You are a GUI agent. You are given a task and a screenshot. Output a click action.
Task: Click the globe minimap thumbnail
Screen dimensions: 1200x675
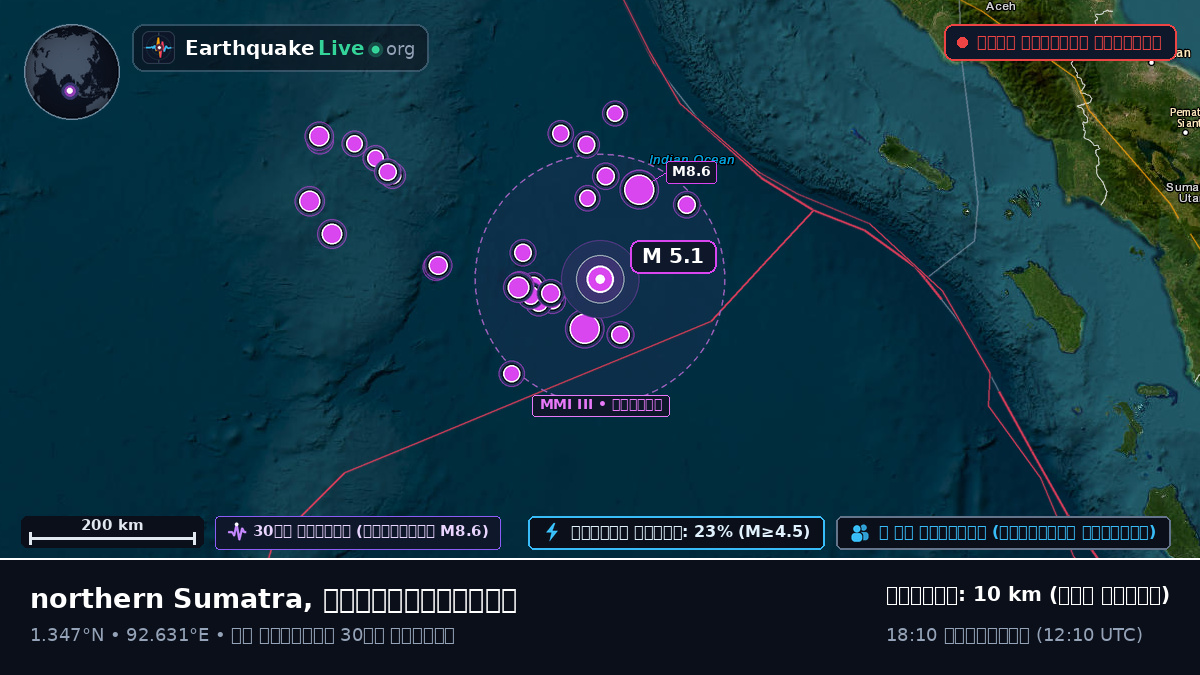click(72, 72)
